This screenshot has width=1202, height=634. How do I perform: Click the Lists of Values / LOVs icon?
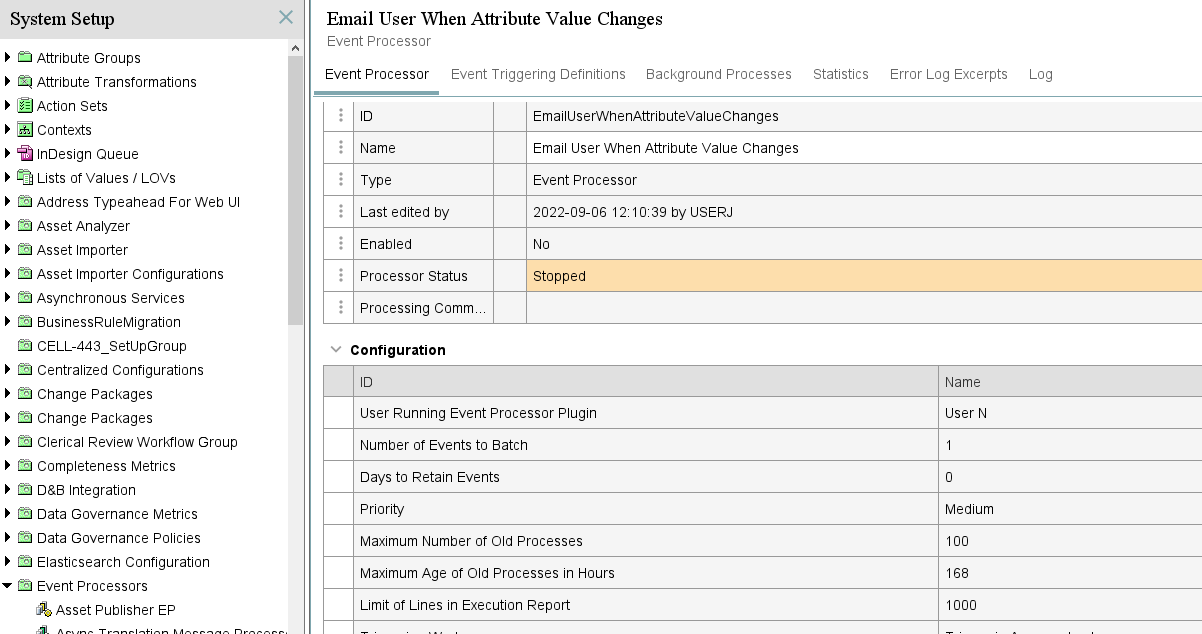(25, 178)
